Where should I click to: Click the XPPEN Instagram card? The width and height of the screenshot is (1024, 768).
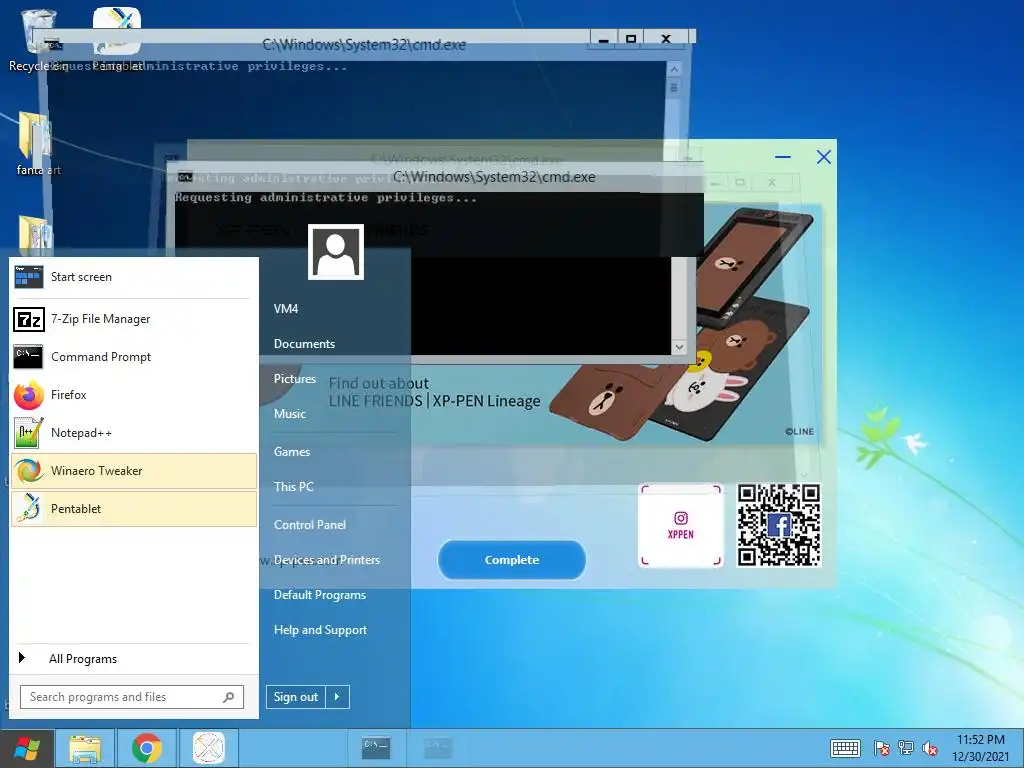(x=680, y=525)
